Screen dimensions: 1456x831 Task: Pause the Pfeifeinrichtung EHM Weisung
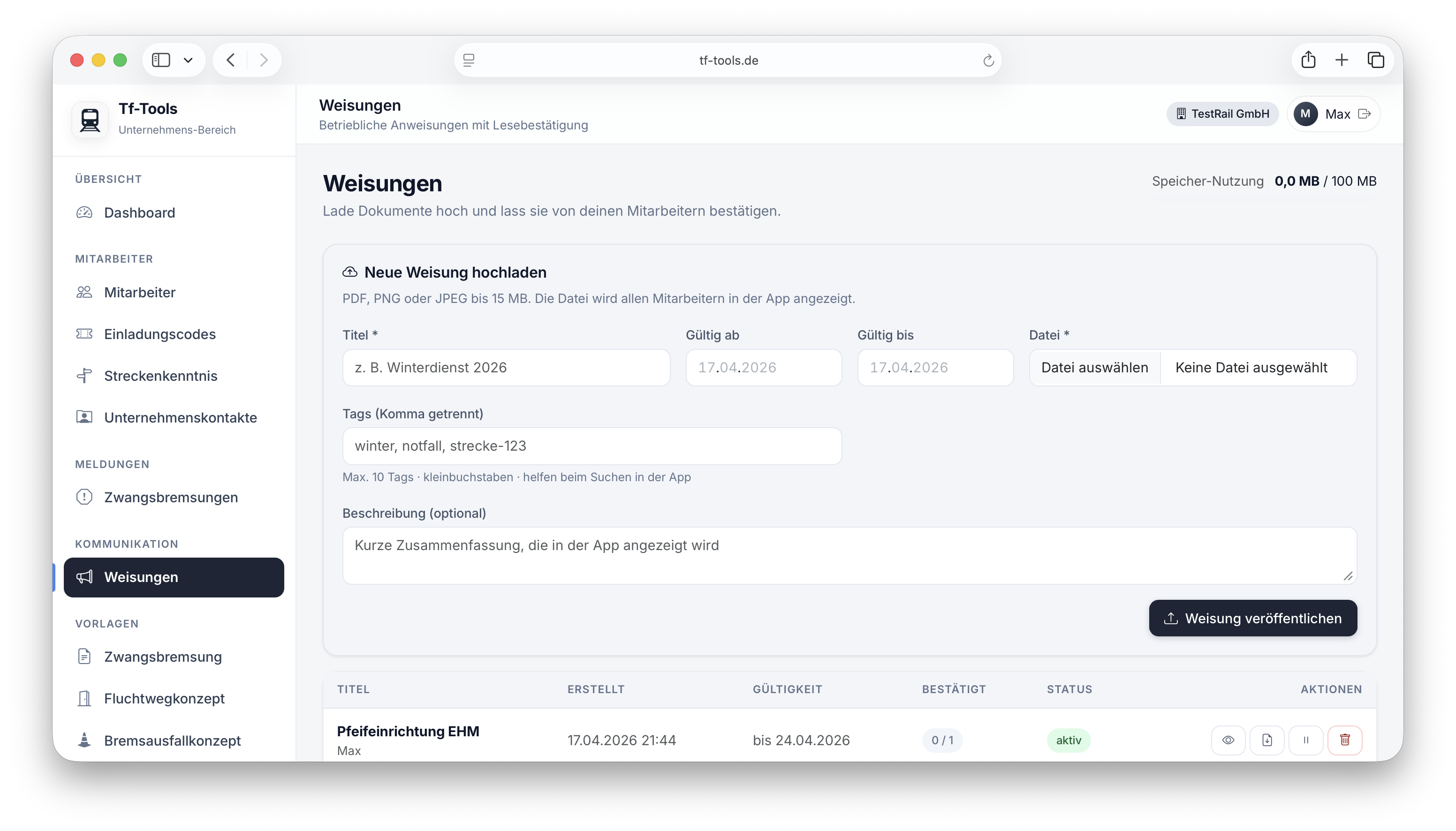click(x=1305, y=740)
